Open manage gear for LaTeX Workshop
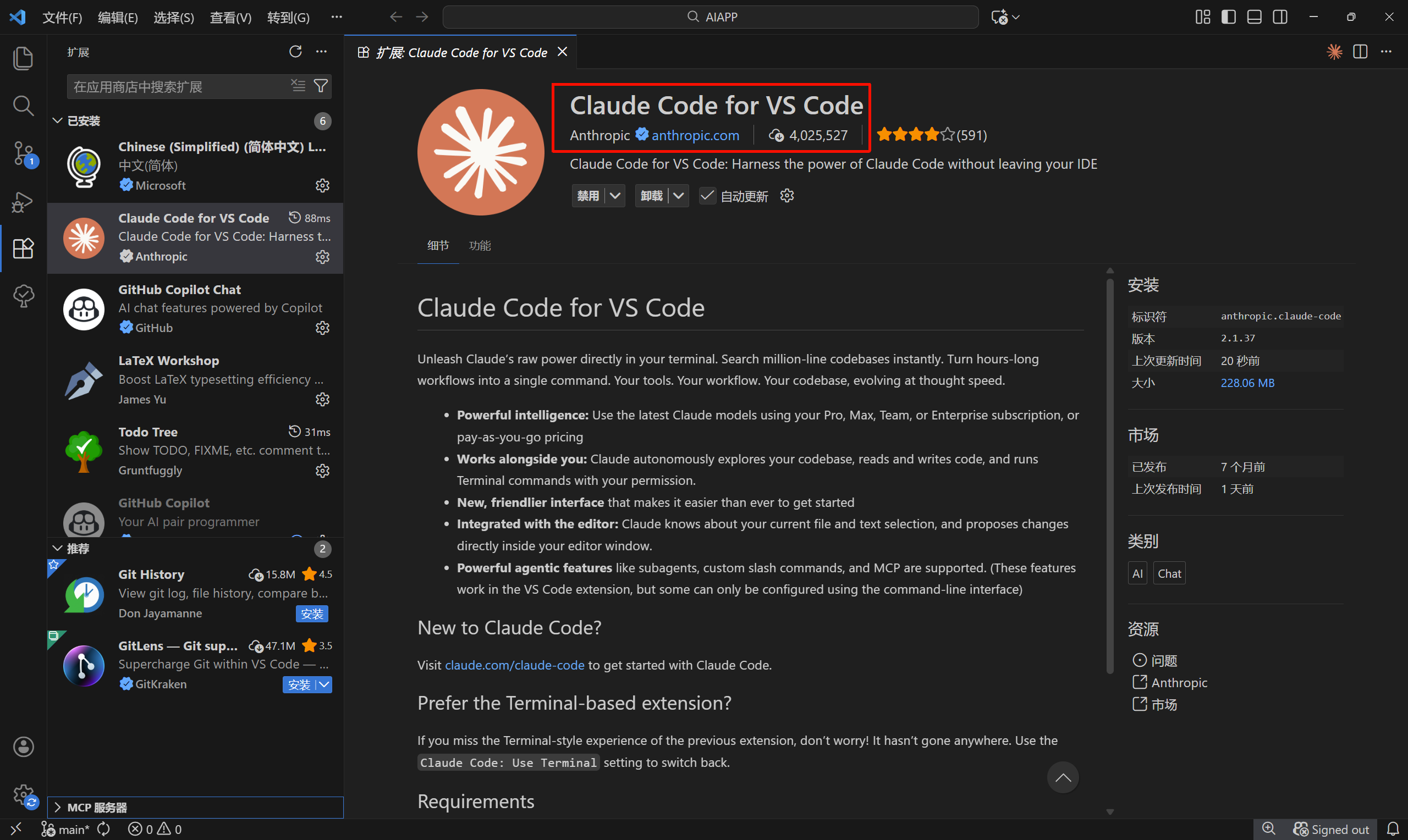This screenshot has height=840, width=1408. [x=322, y=400]
